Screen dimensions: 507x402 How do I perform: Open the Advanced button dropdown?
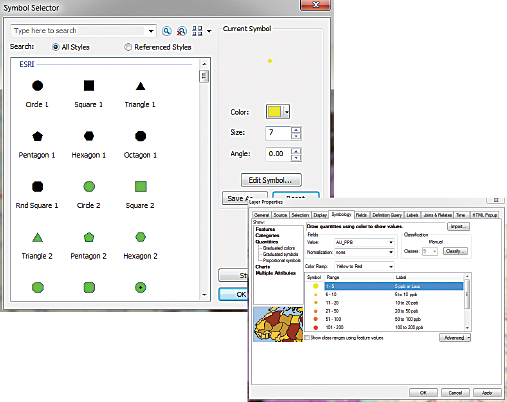(468, 338)
